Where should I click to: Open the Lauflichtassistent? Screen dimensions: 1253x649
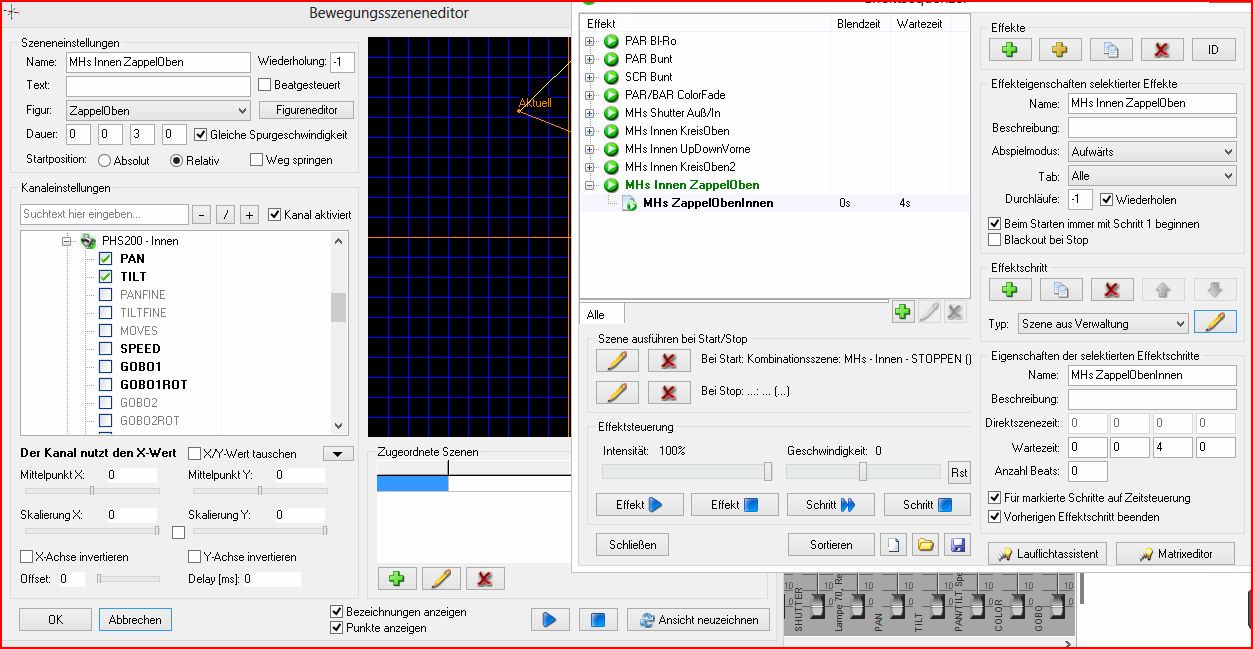coord(1047,553)
